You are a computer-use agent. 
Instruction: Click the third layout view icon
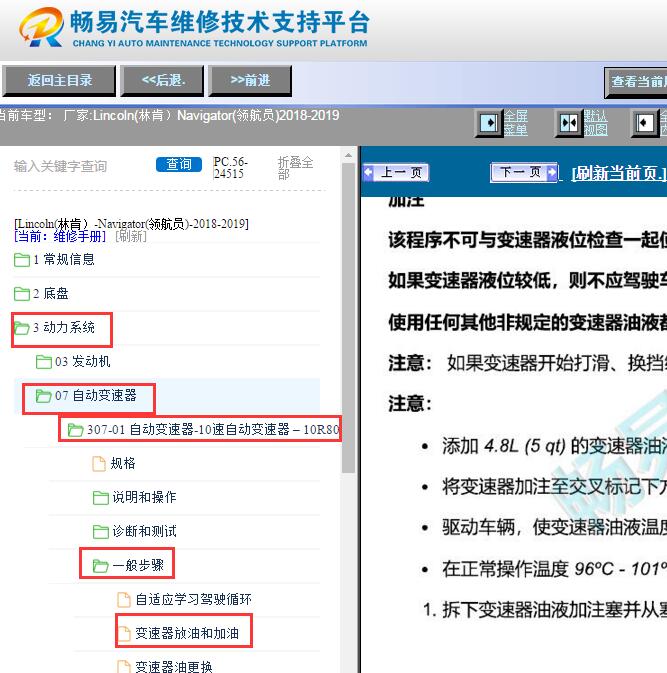pyautogui.click(x=645, y=123)
